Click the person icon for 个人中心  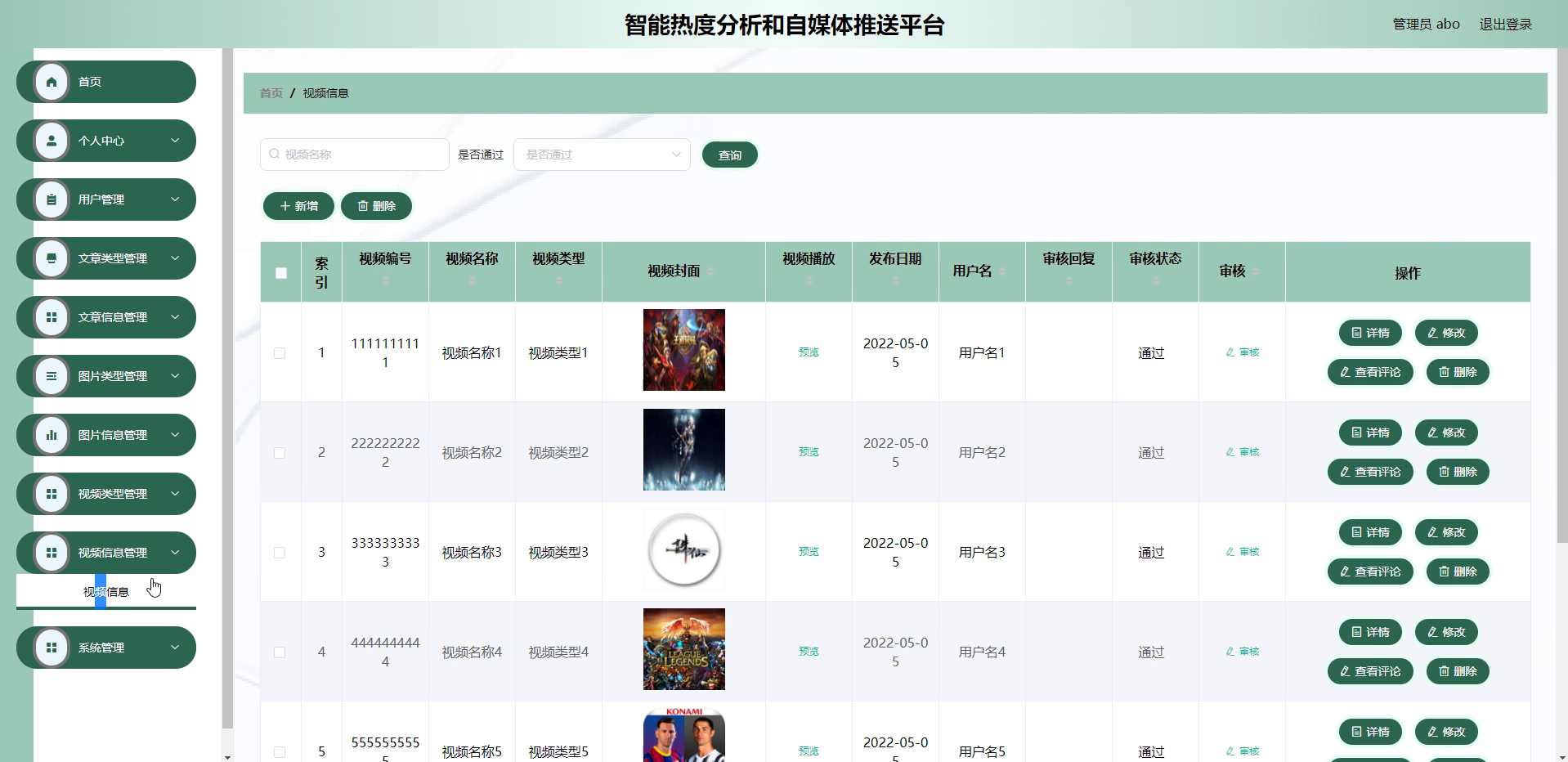(x=52, y=141)
